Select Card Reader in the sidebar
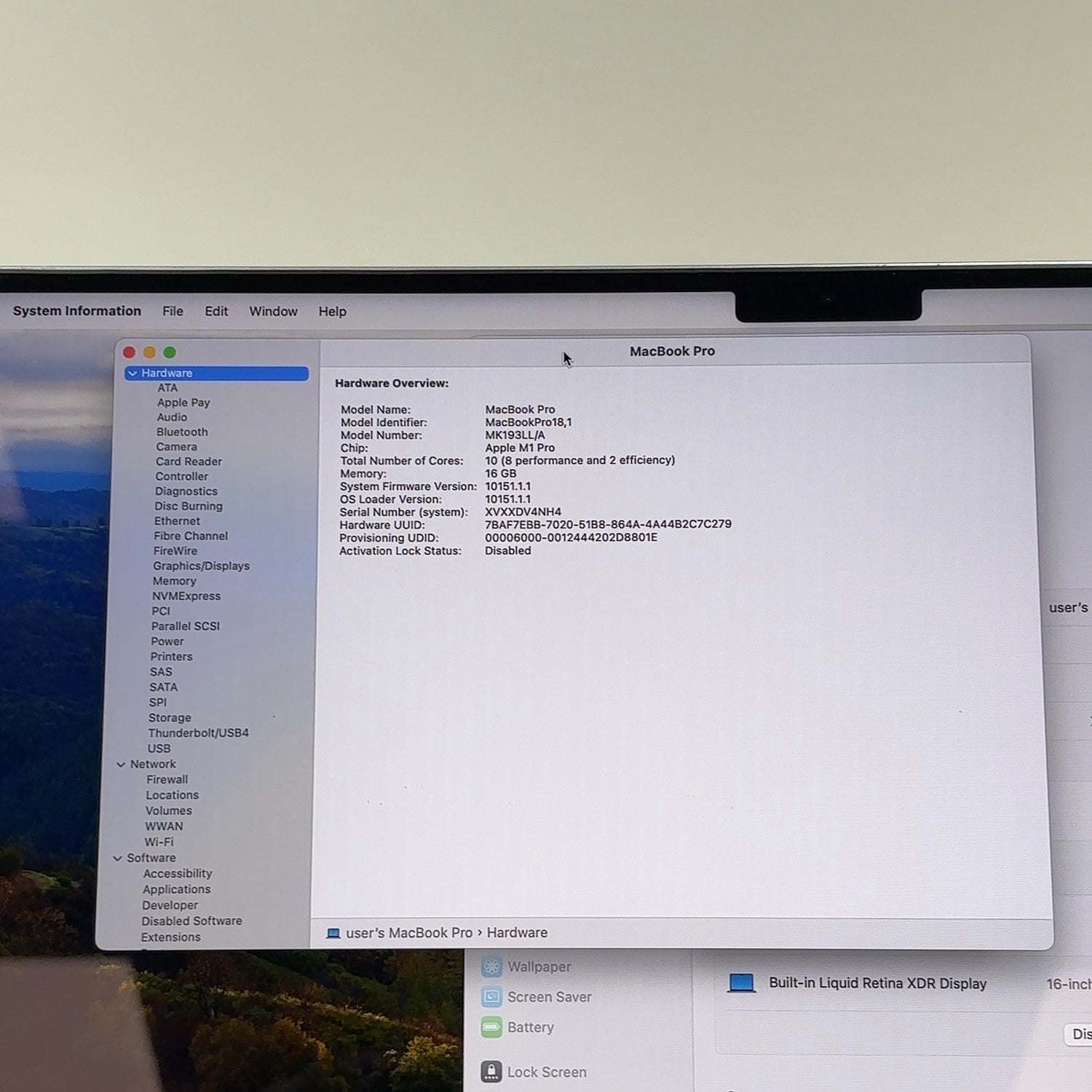This screenshot has height=1092, width=1092. pos(189,462)
